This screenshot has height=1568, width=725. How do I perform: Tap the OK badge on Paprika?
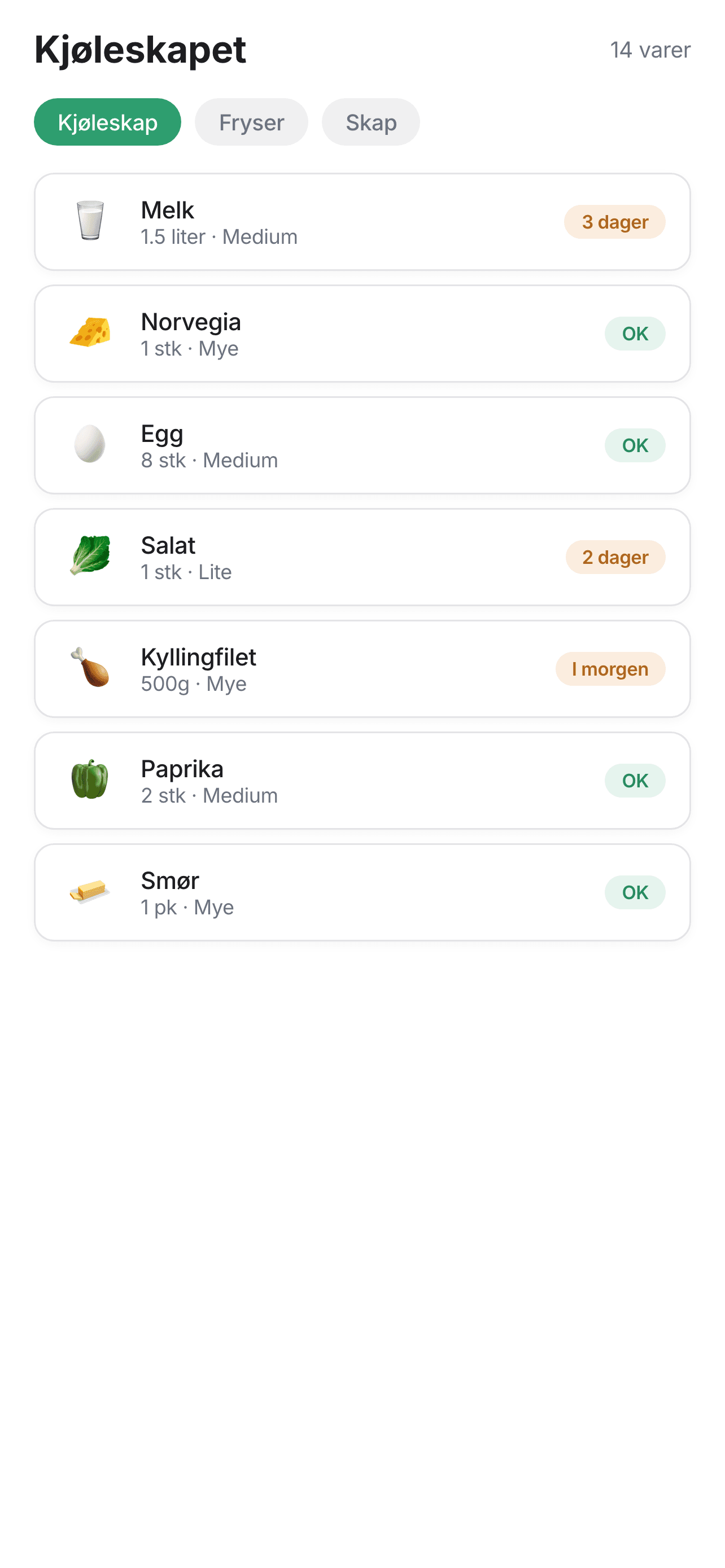(634, 781)
